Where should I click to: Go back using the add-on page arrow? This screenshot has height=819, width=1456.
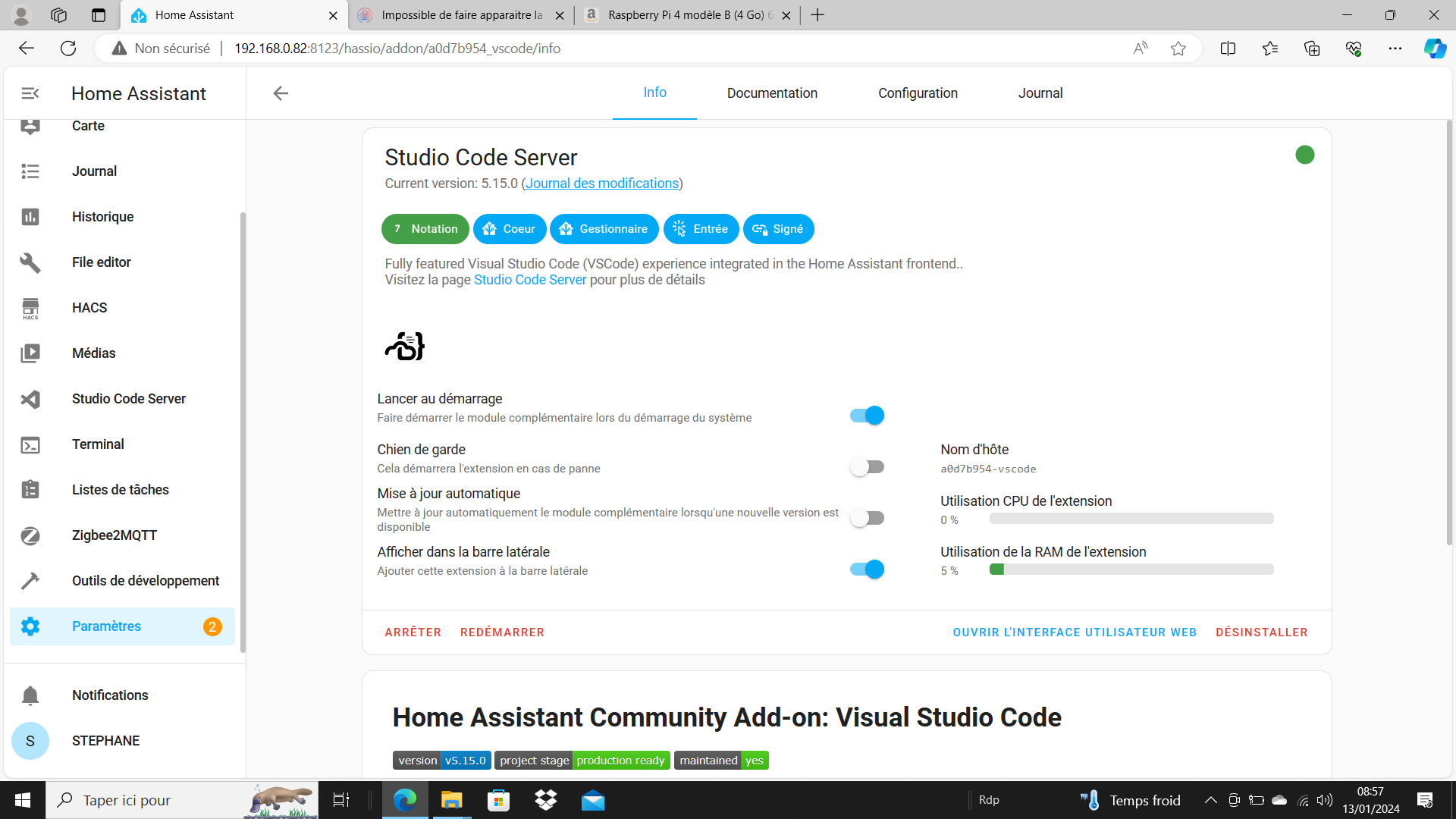pyautogui.click(x=281, y=93)
